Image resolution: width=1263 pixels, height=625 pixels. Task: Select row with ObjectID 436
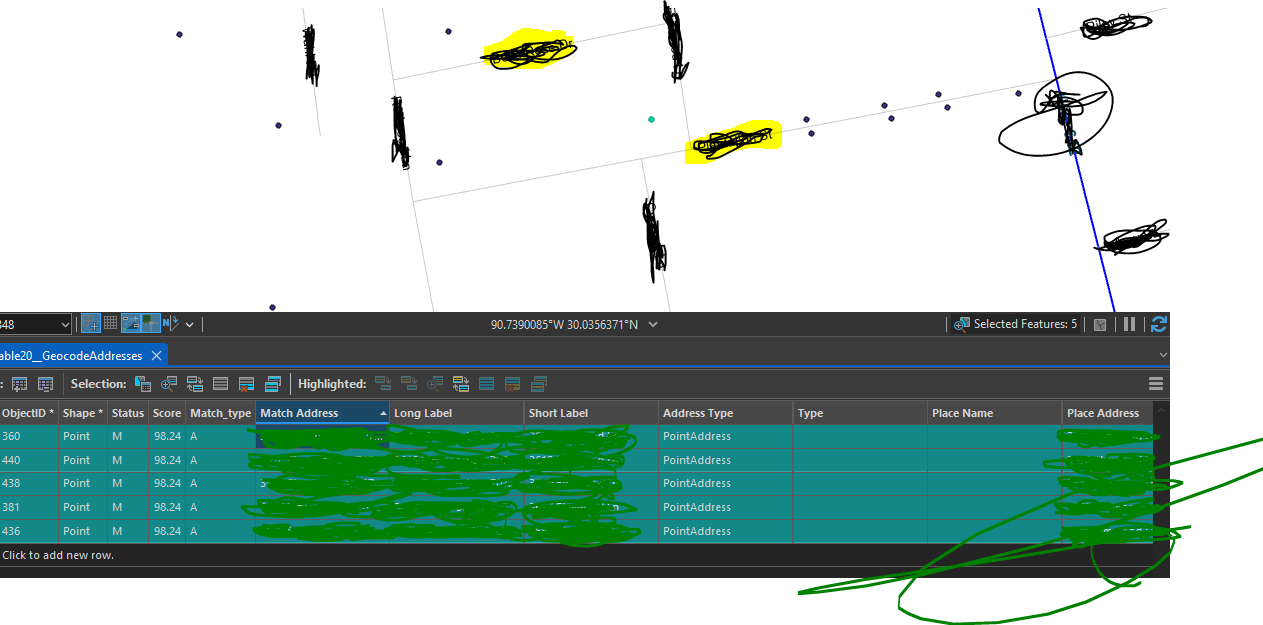click(x=576, y=531)
